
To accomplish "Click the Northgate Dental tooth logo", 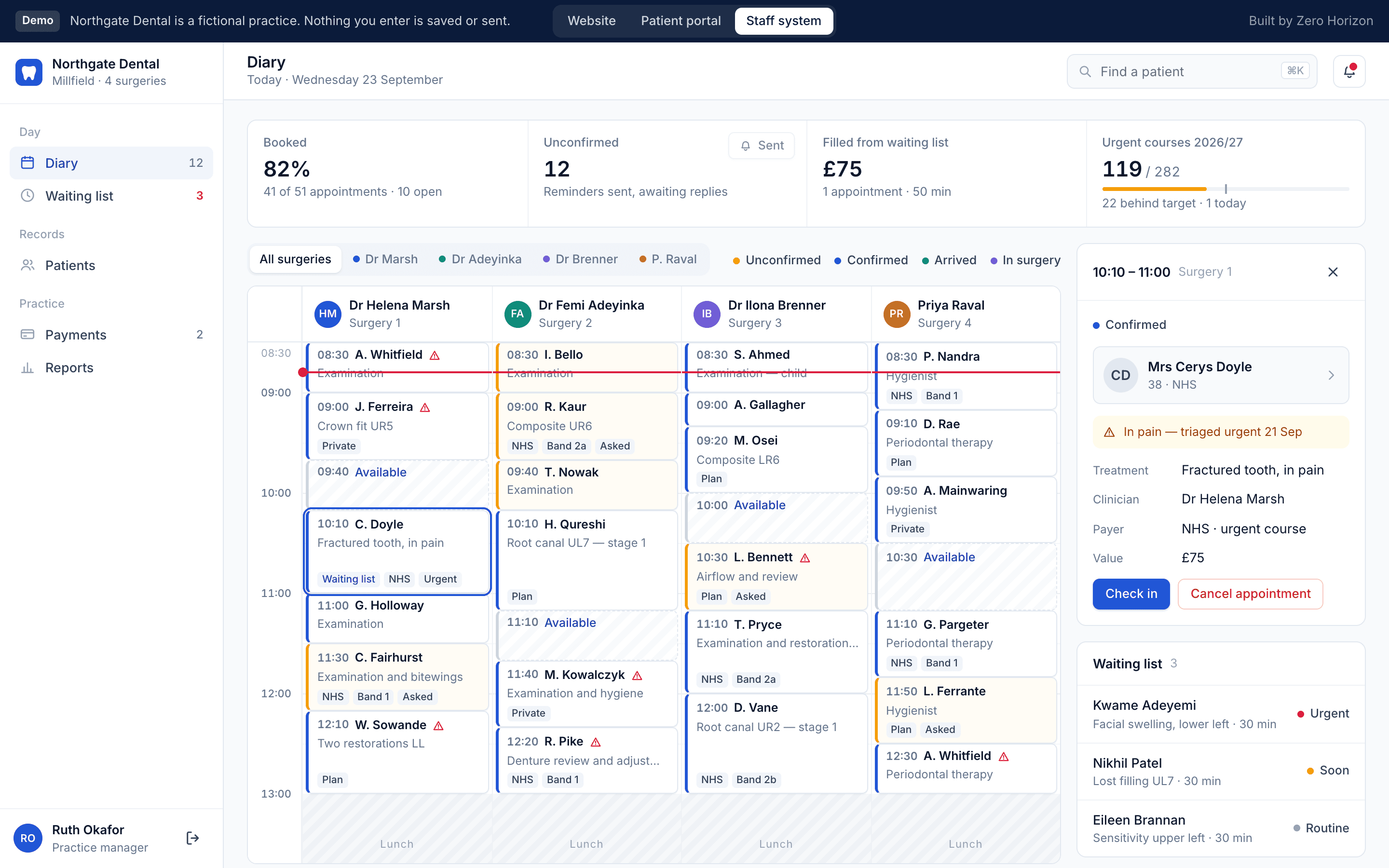I will [x=29, y=72].
